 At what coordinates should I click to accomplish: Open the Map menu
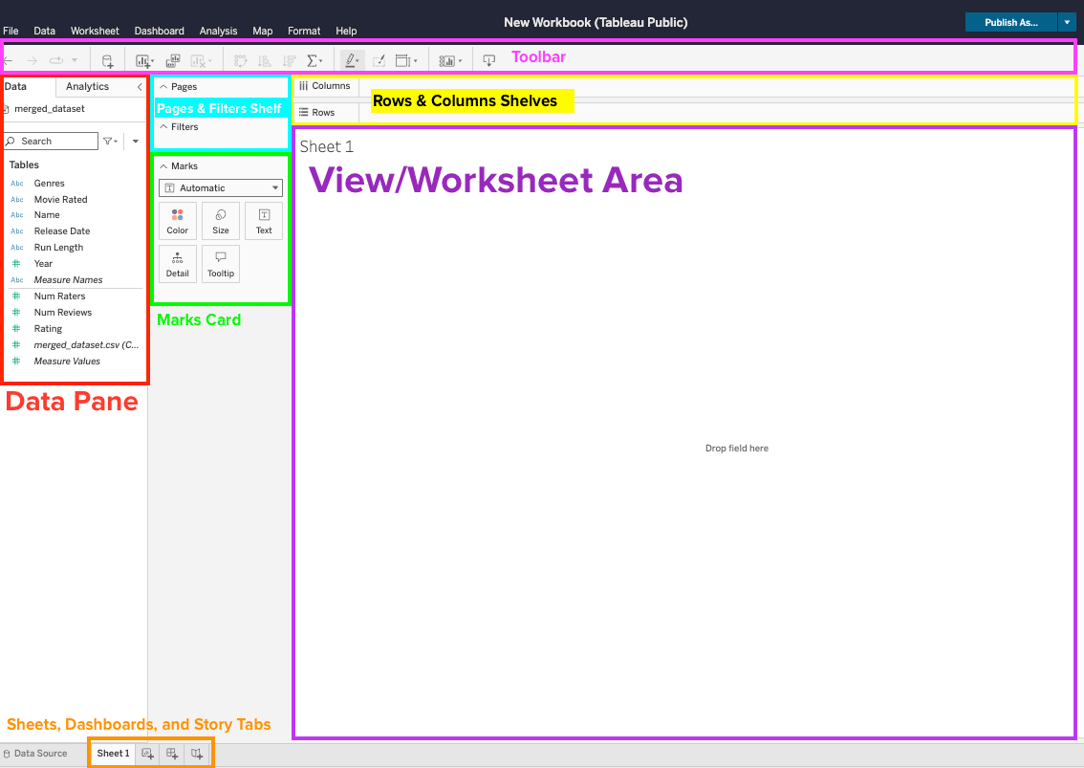click(x=262, y=31)
